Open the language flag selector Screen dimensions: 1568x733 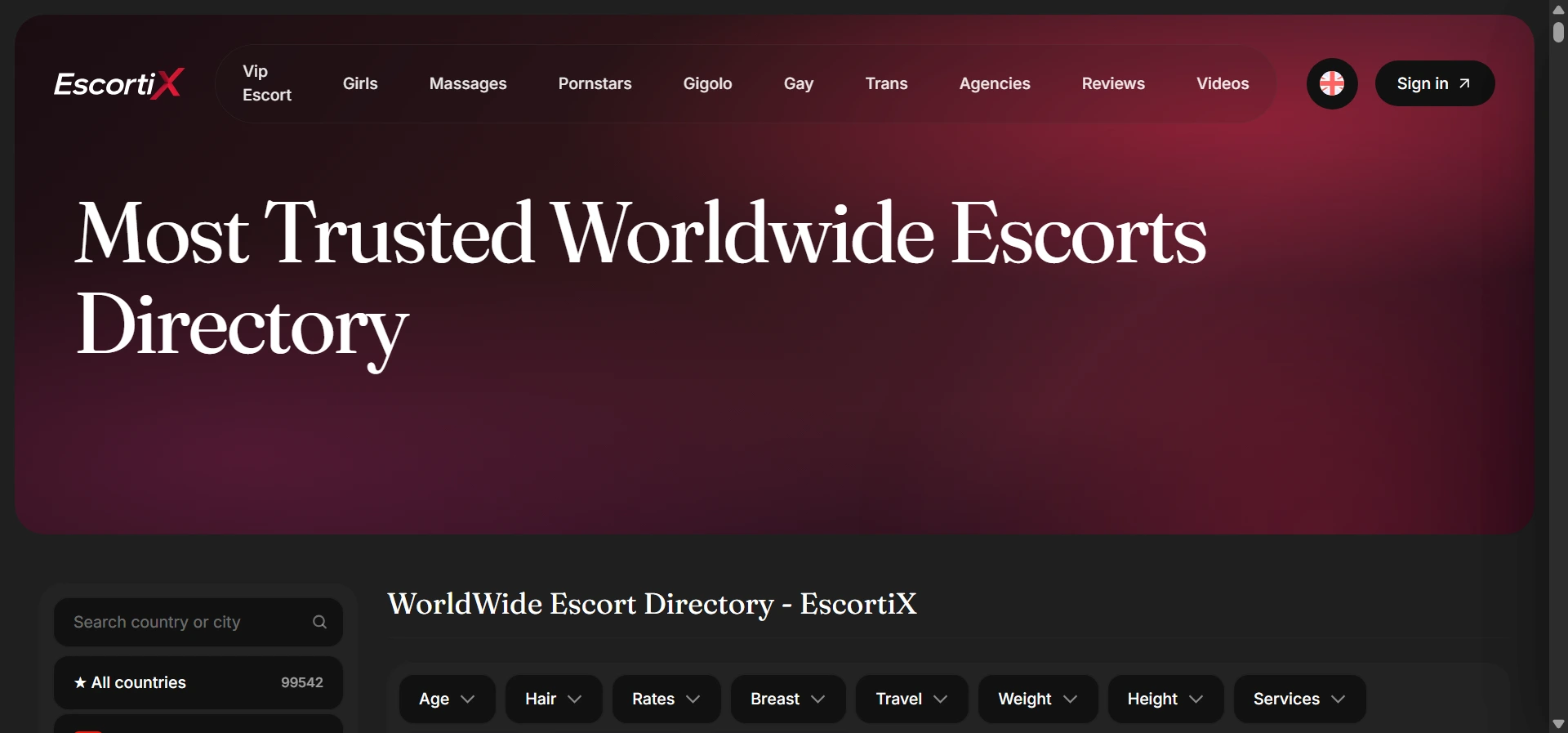point(1332,83)
